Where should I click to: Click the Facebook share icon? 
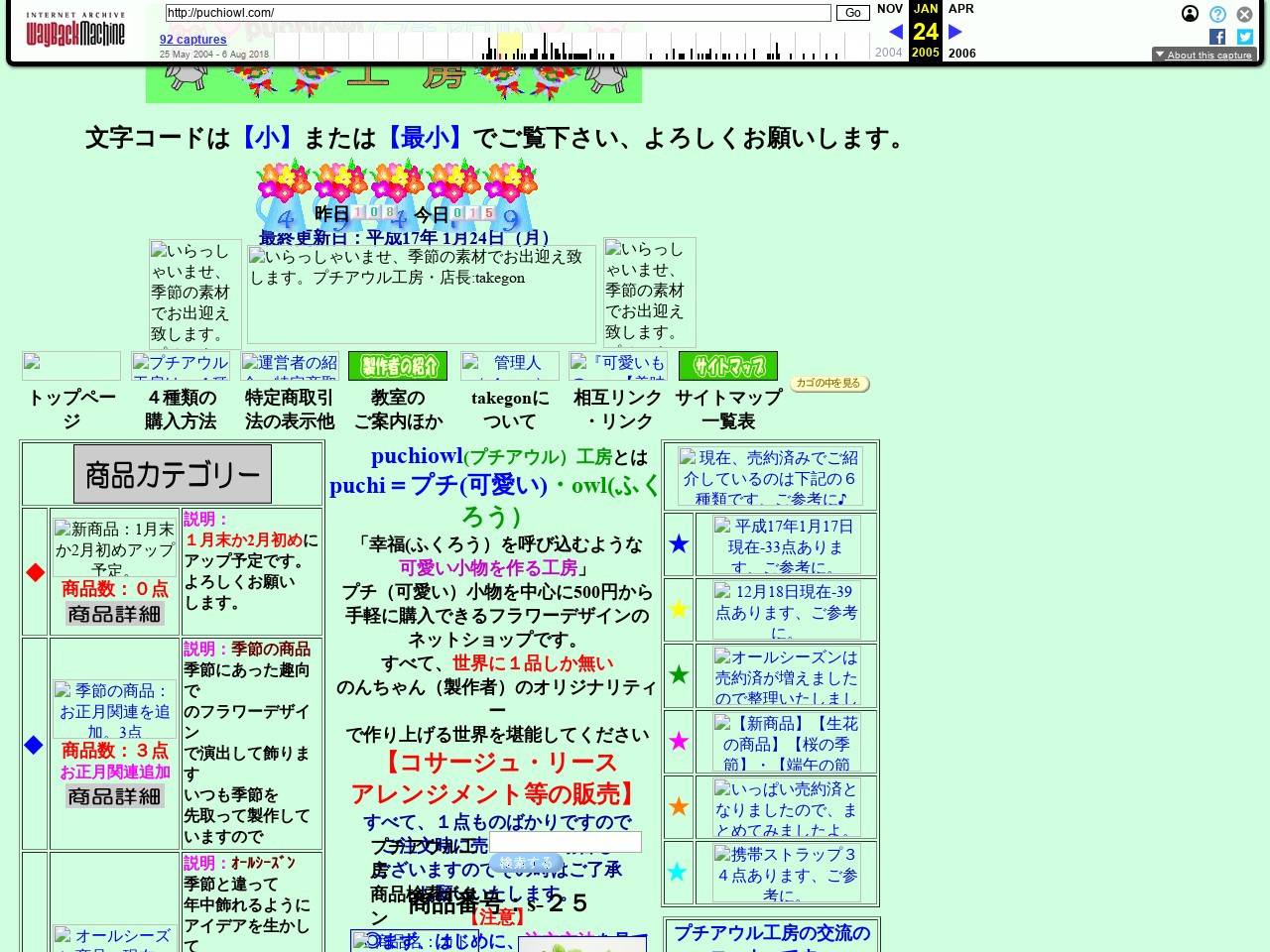coord(1216,37)
